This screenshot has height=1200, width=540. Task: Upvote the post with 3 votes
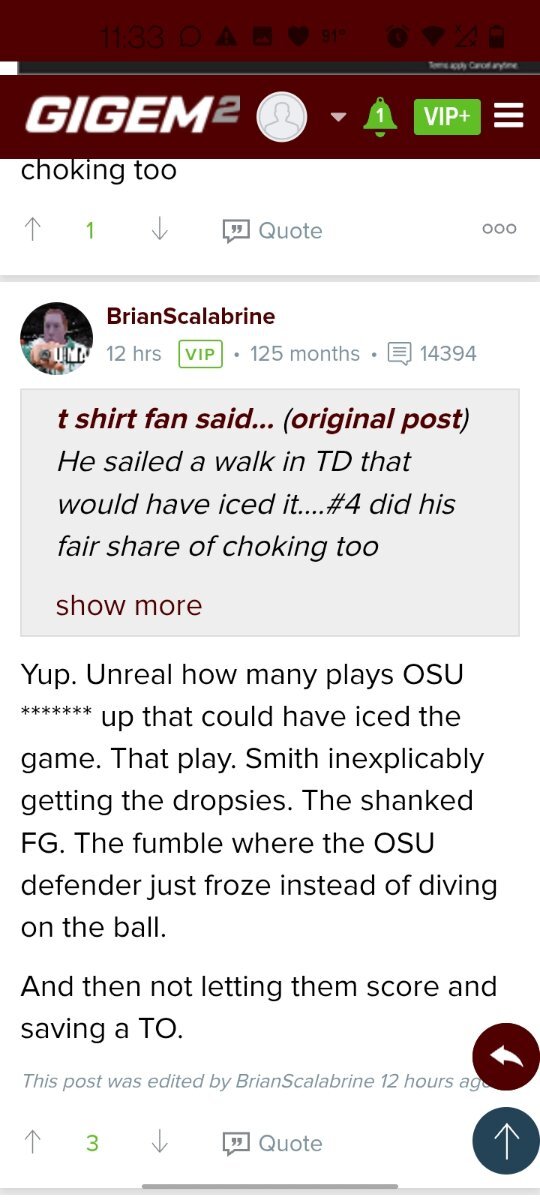33,1143
